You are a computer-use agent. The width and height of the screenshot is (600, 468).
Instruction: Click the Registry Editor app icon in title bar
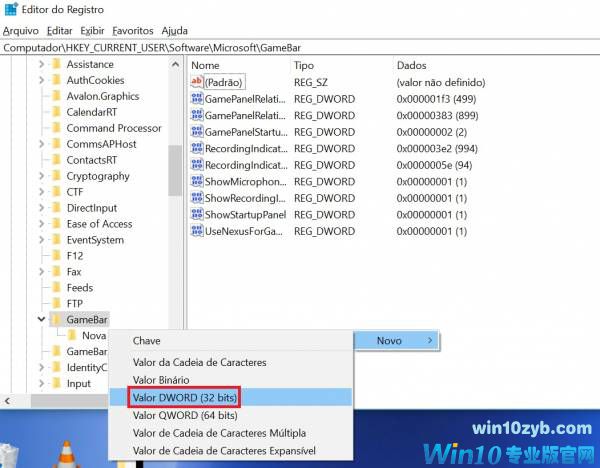(x=10, y=10)
